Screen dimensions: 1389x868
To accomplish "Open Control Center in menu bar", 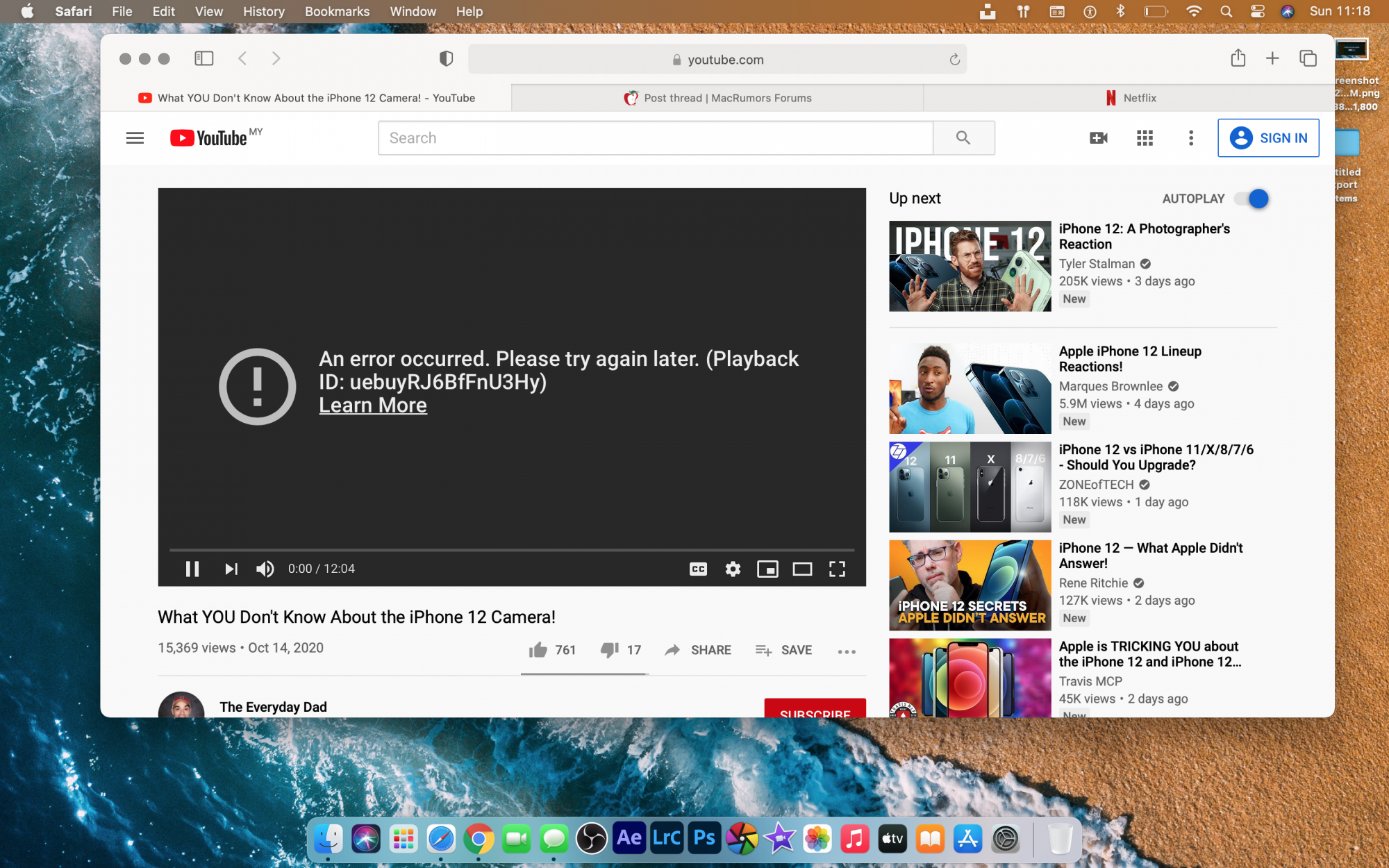I will pos(1257,11).
